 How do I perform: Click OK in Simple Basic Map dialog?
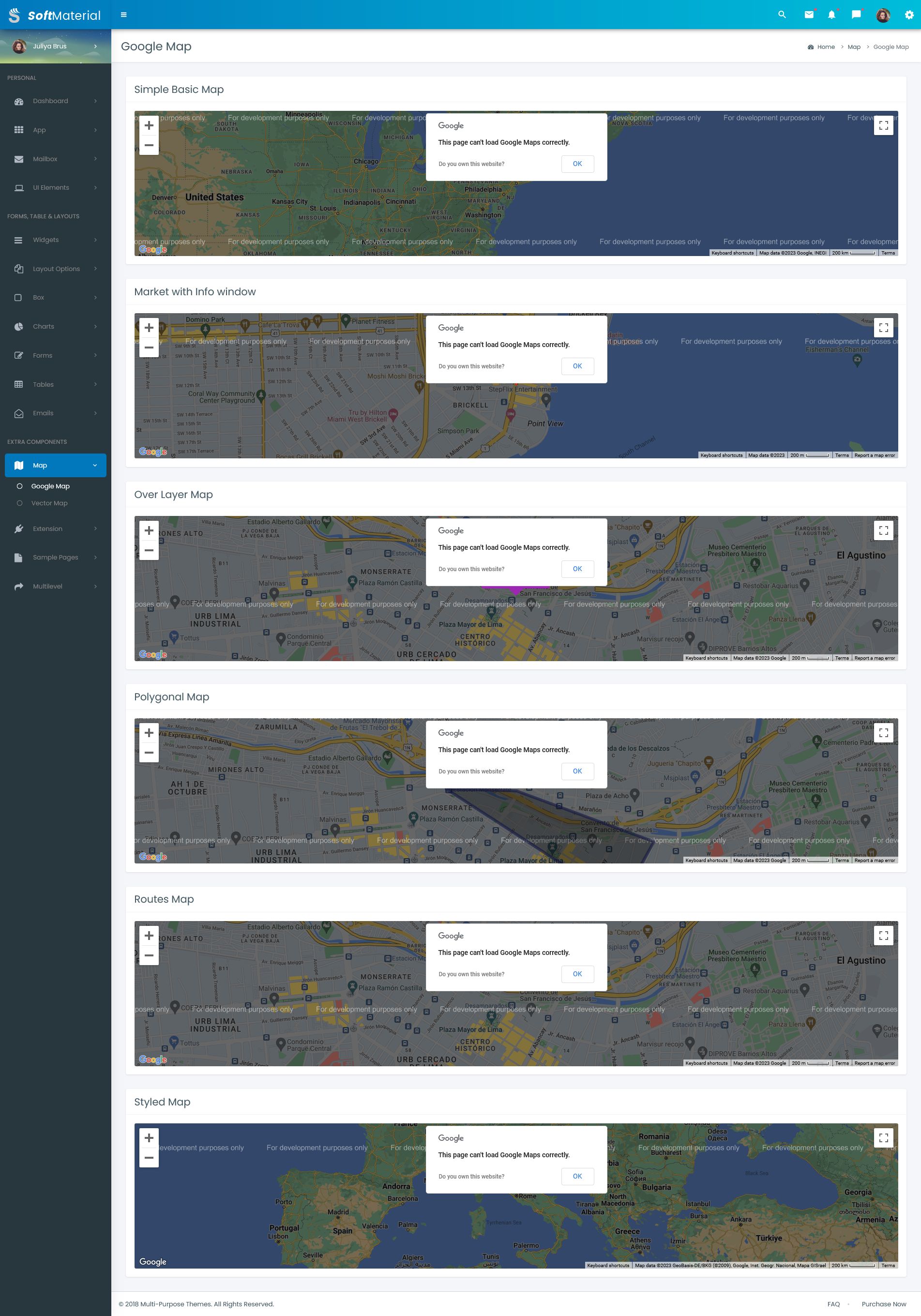coord(577,164)
